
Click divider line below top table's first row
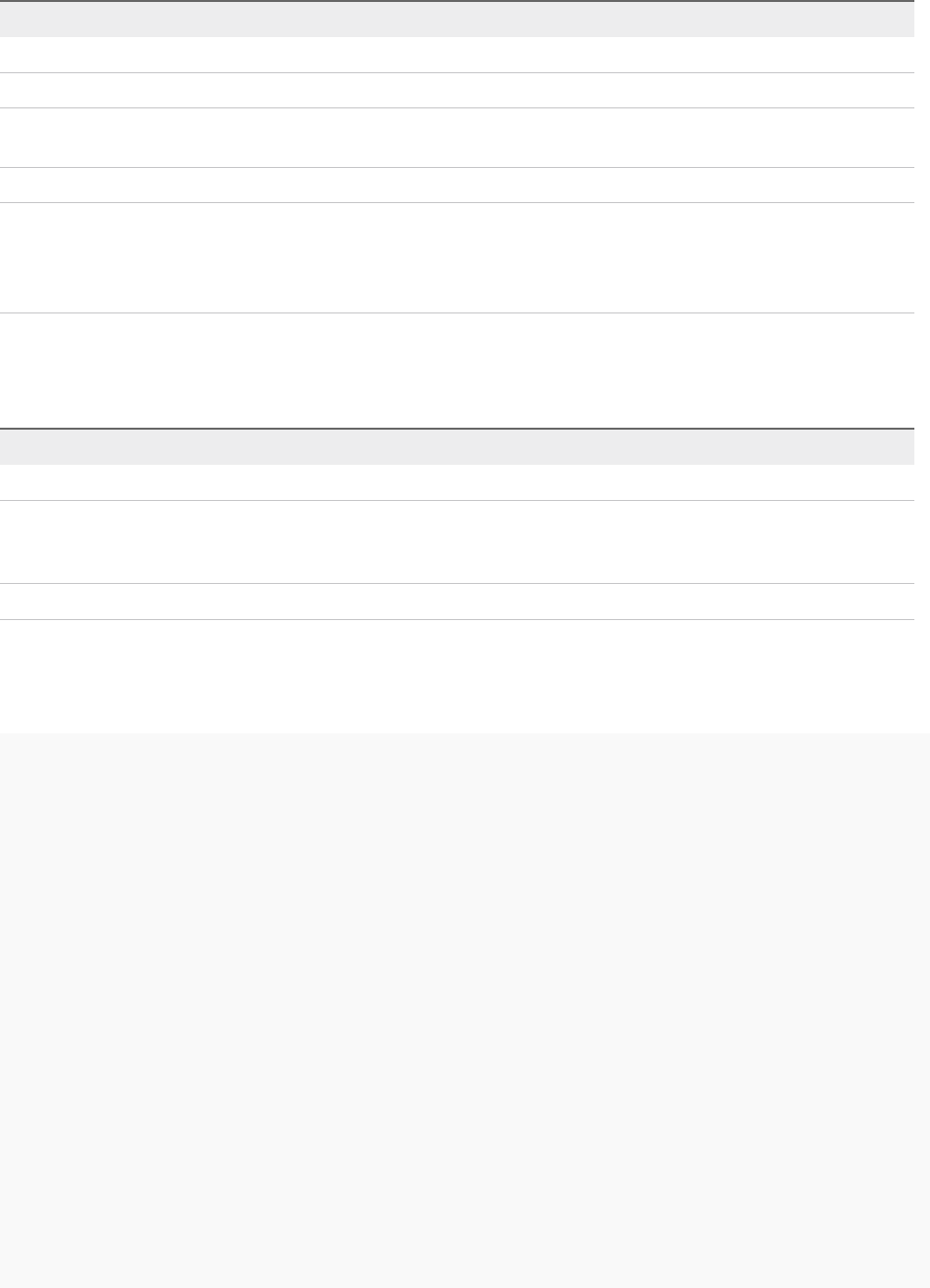click(457, 72)
